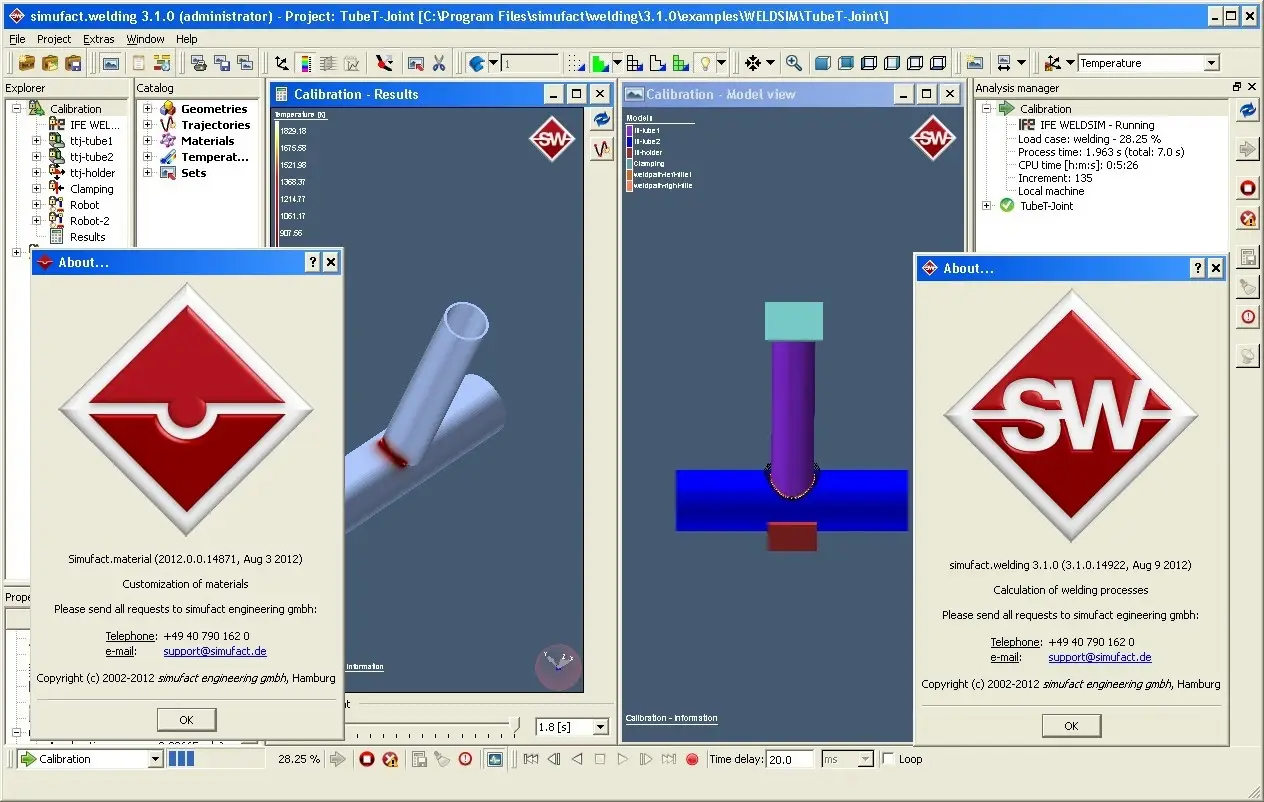Image resolution: width=1264 pixels, height=802 pixels.
Task: Click the picture snapshot icon near Temperature dropdown
Action: pyautogui.click(x=974, y=63)
